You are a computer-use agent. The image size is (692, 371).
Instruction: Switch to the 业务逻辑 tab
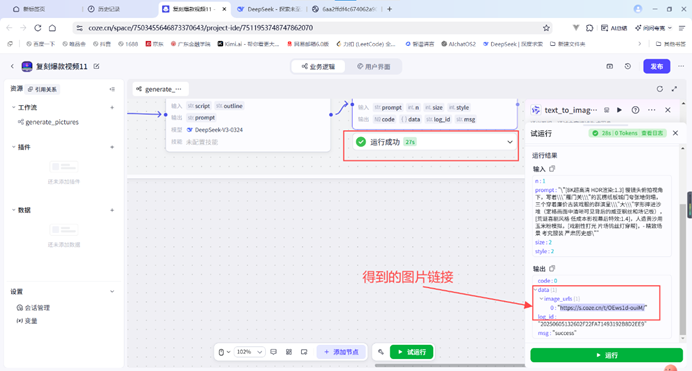coord(318,67)
